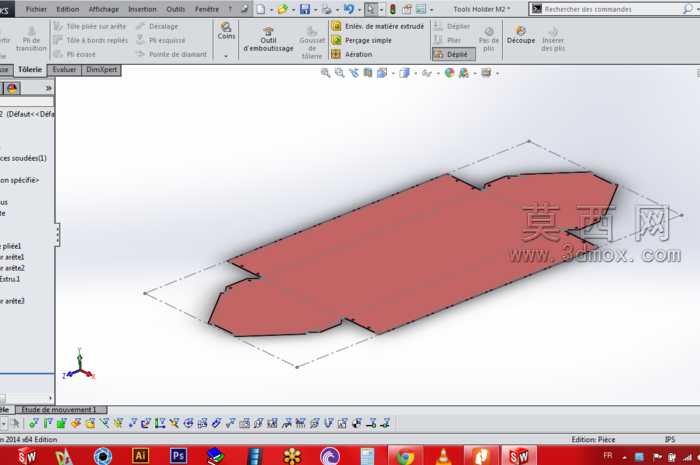The width and height of the screenshot is (700, 465).
Task: Open the Fichier menu
Action: pos(36,9)
